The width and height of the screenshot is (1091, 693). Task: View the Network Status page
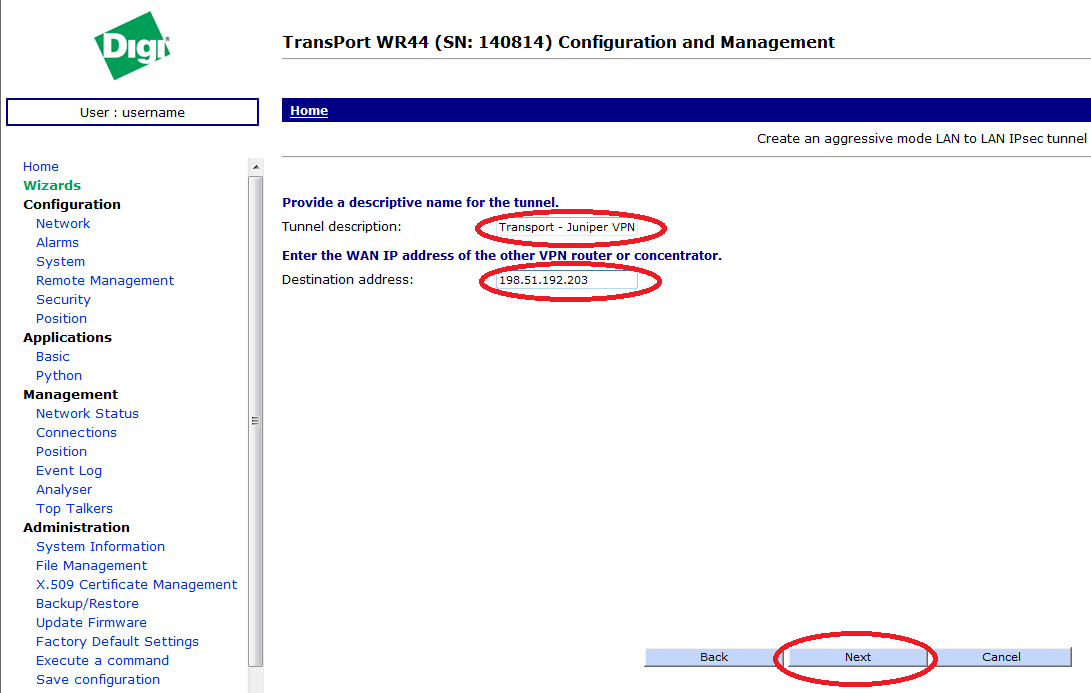point(87,413)
